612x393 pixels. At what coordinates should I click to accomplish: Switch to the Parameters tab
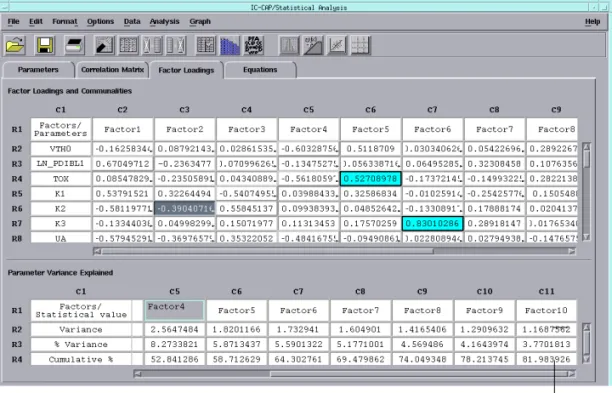pyautogui.click(x=38, y=70)
